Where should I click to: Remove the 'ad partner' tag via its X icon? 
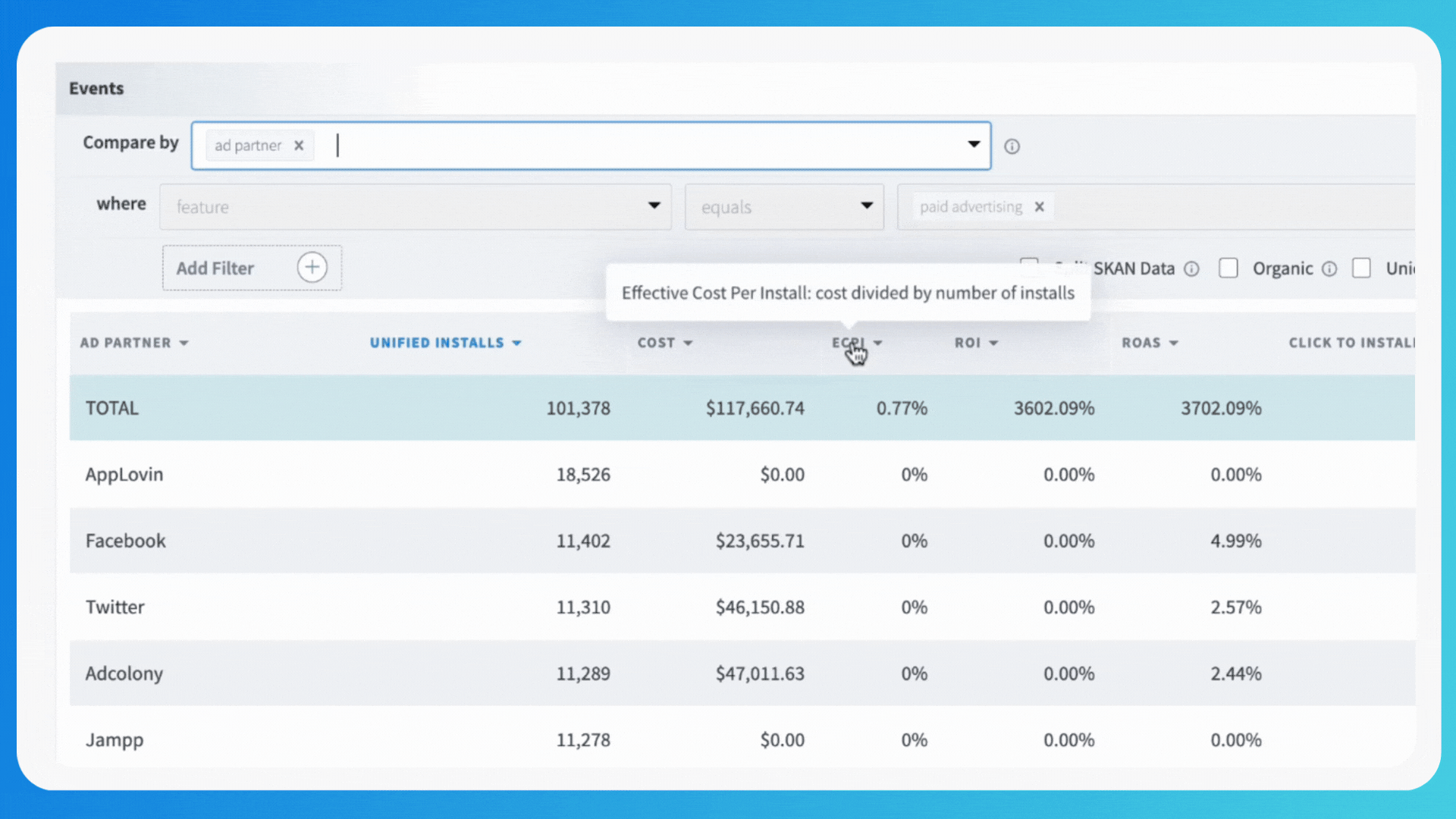[299, 145]
